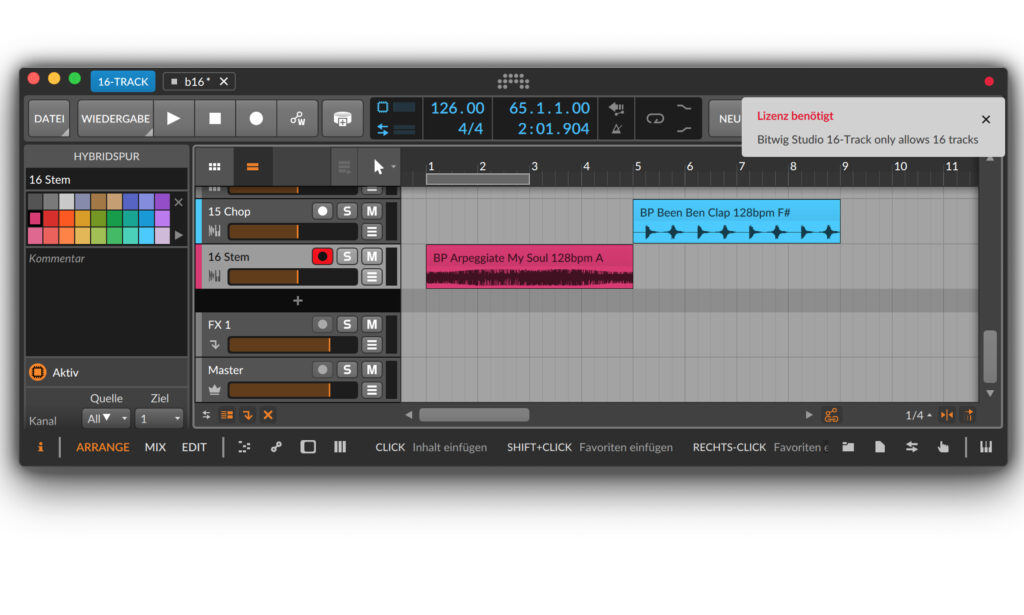
Task: Select the pointer tool in the arranger
Action: pos(378,166)
